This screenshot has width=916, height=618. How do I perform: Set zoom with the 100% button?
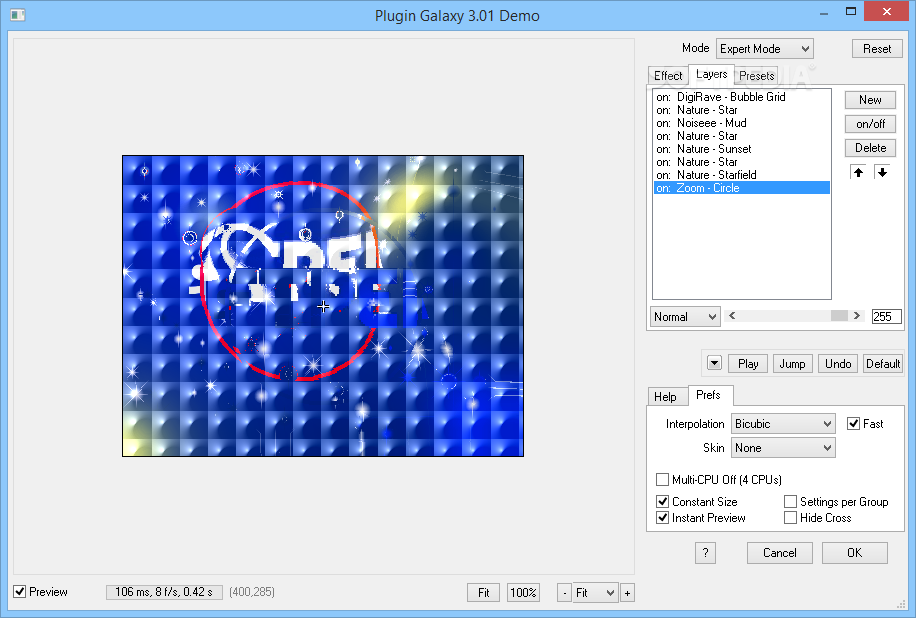[523, 593]
